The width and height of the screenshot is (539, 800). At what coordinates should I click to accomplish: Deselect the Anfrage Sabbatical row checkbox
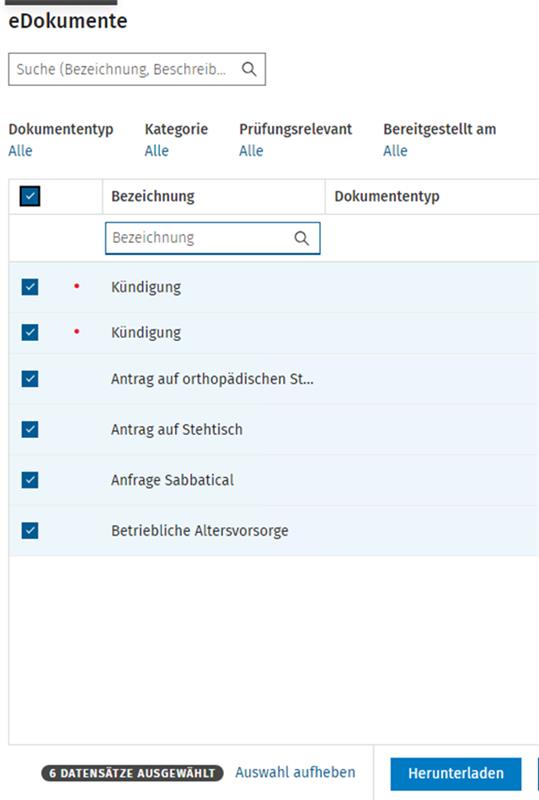pyautogui.click(x=30, y=480)
